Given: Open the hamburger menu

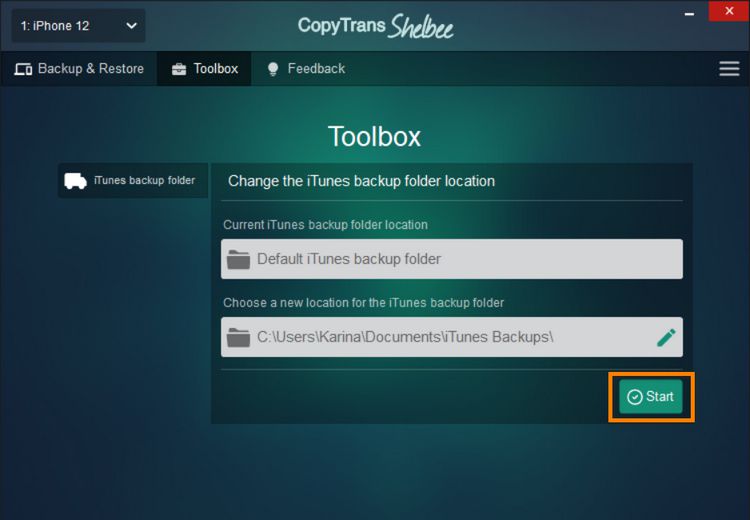Looking at the screenshot, I should click(729, 68).
